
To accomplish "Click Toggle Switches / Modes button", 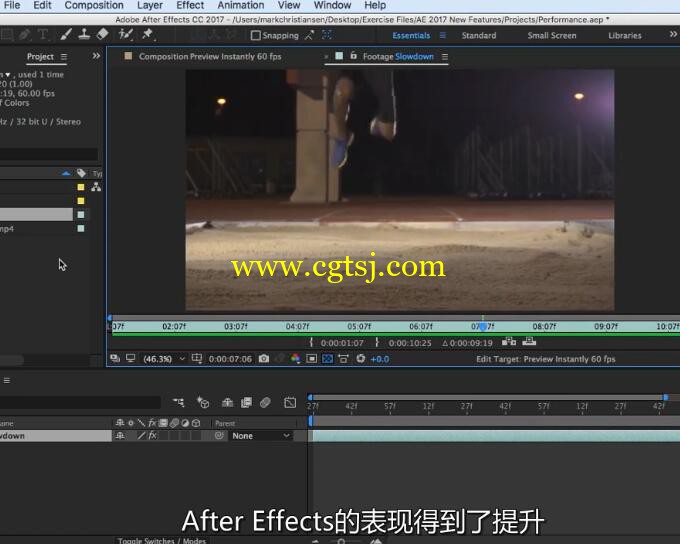I will 162,541.
